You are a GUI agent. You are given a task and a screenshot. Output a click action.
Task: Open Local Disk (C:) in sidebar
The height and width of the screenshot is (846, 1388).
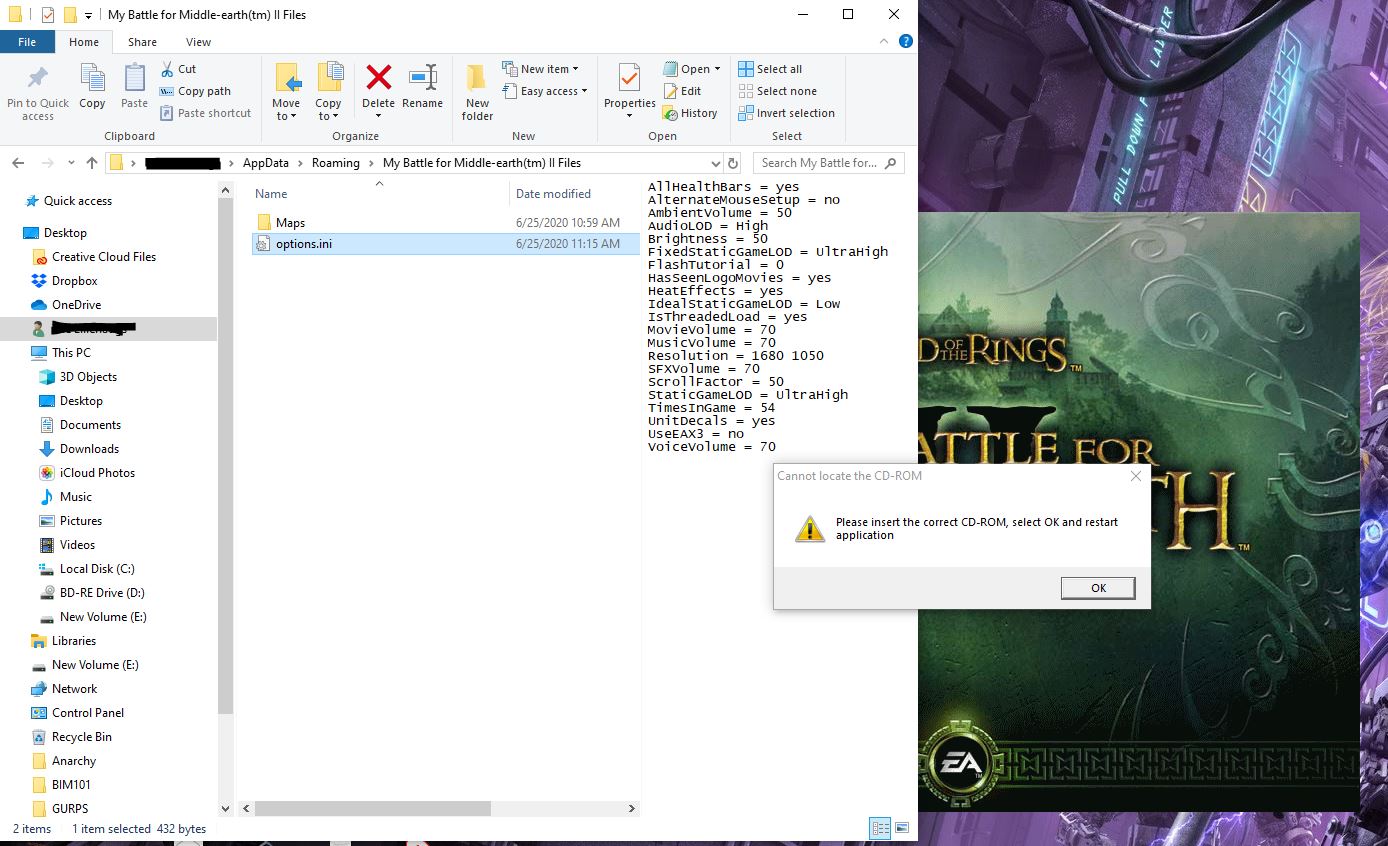pos(97,569)
